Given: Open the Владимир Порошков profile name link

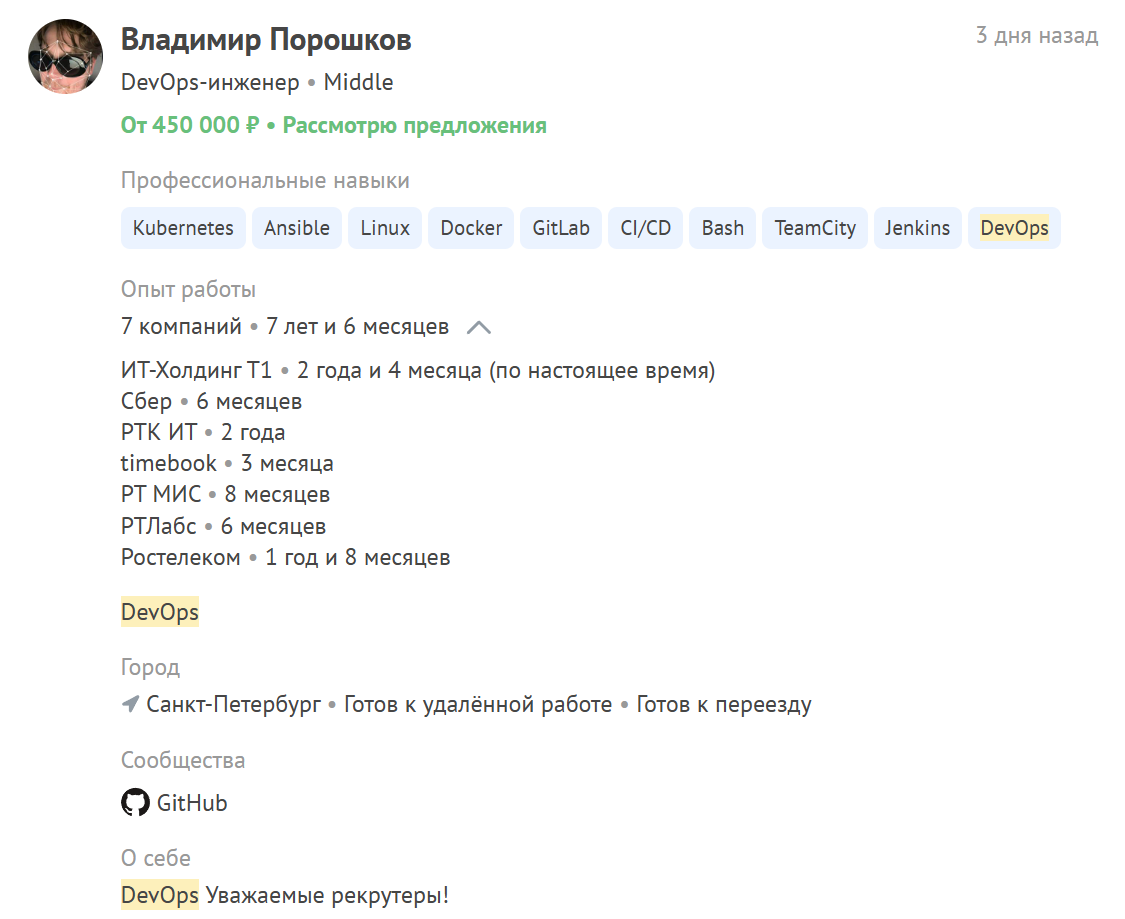Looking at the screenshot, I should [266, 40].
